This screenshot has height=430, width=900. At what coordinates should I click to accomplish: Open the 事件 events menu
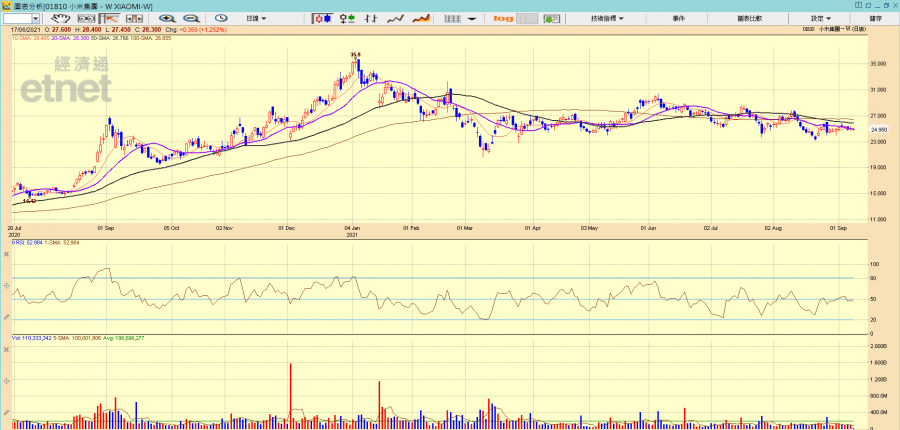[x=679, y=18]
